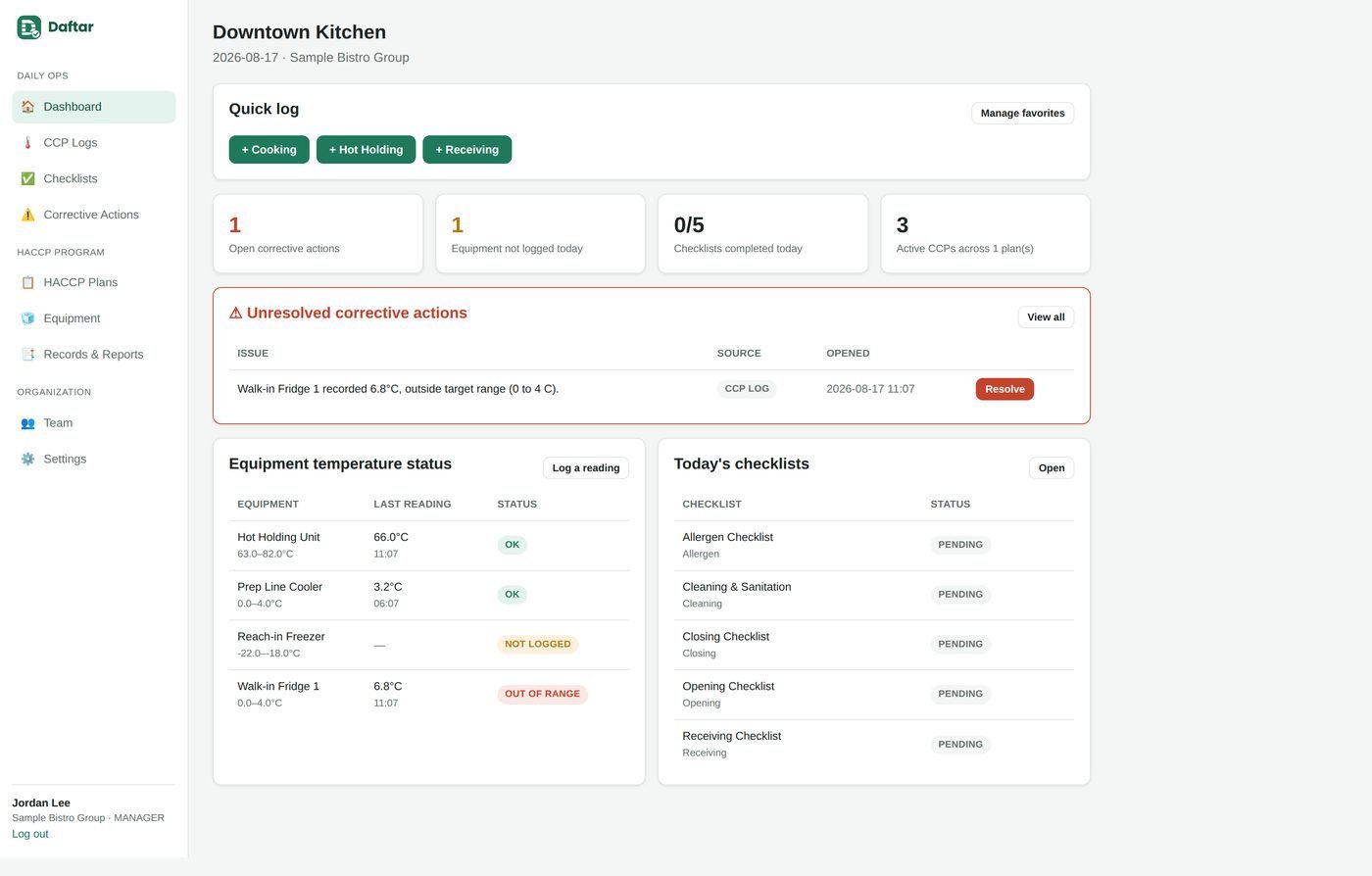
Task: Select the Hot Holding Unit equipment row
Action: click(429, 546)
